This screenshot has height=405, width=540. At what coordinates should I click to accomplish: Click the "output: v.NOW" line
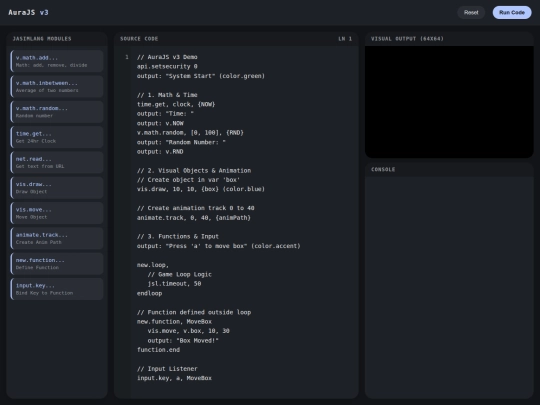coord(160,123)
